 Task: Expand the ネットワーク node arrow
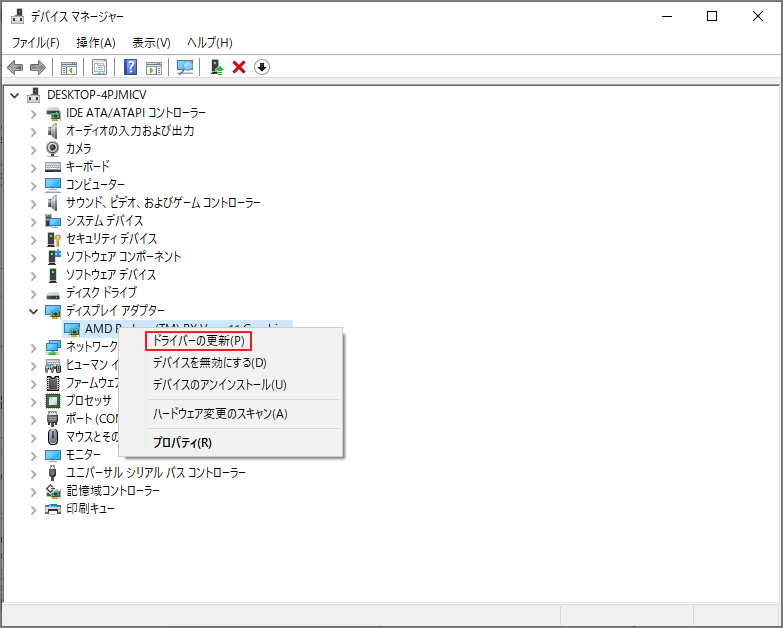pos(33,347)
